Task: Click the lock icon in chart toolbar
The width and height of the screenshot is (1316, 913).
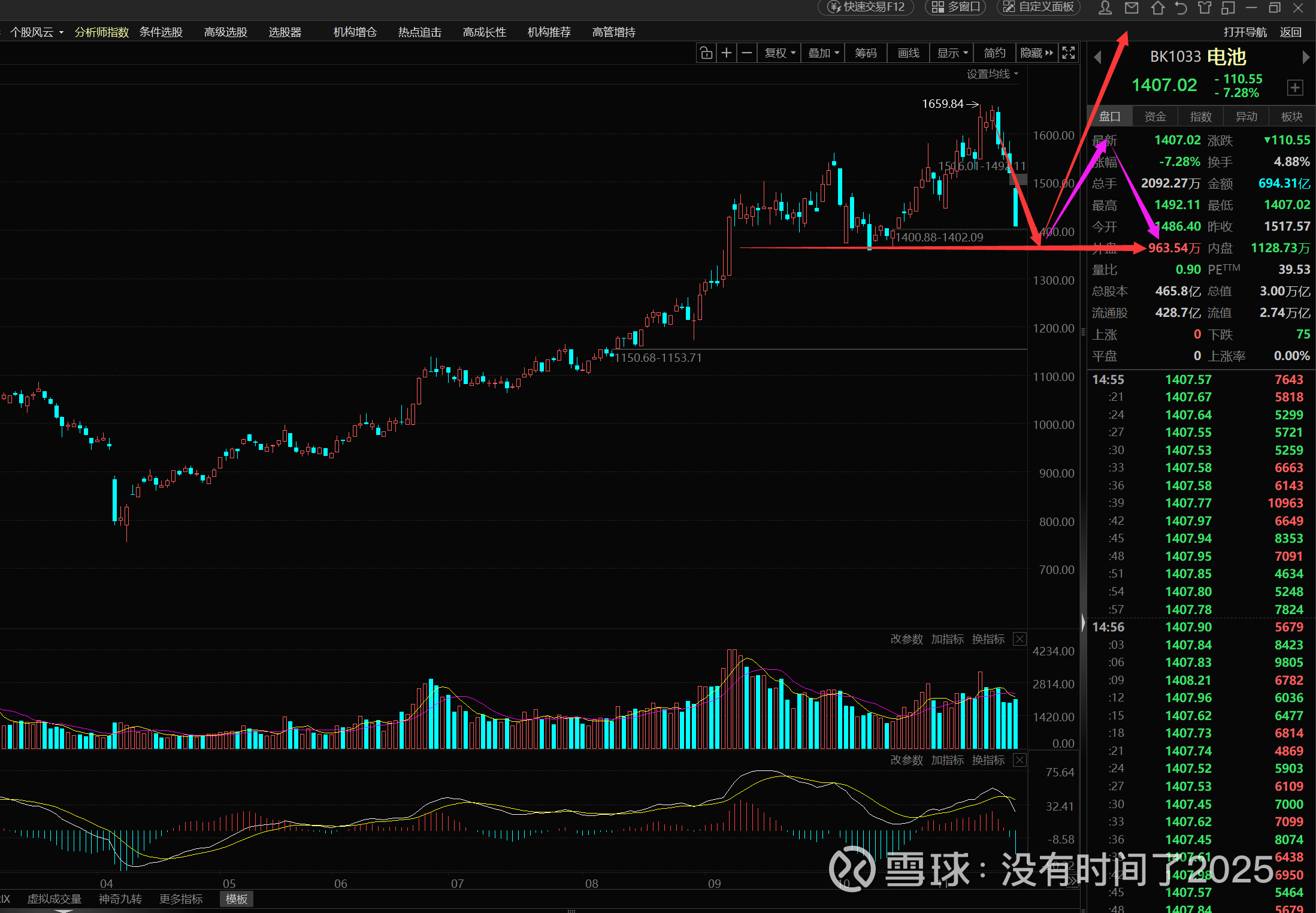Action: pos(706,53)
